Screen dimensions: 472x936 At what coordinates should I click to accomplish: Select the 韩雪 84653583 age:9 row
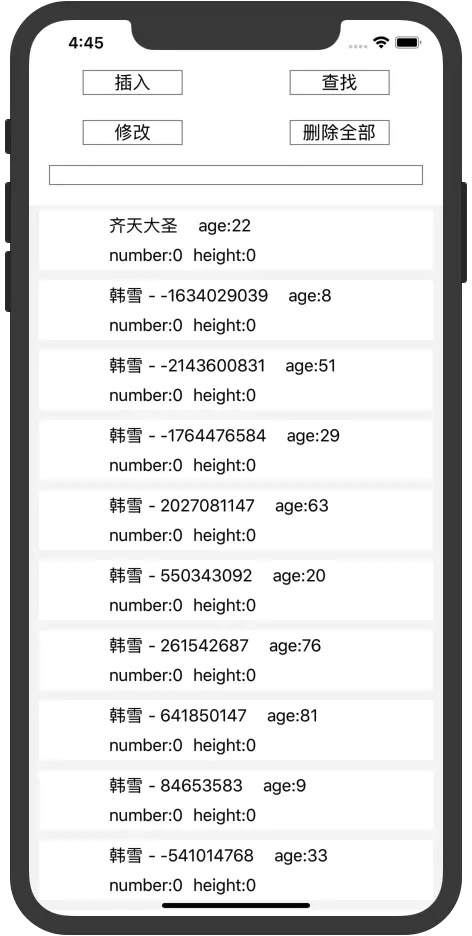pos(236,799)
